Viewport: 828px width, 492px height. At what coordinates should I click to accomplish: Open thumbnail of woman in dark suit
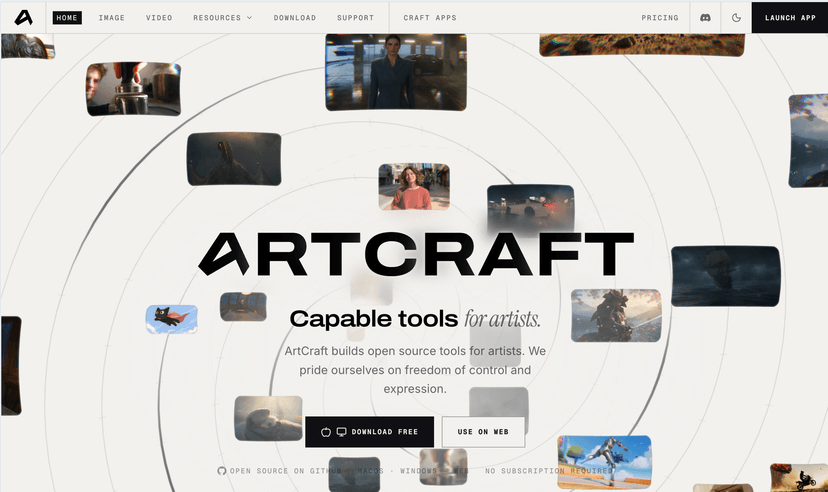pos(396,72)
